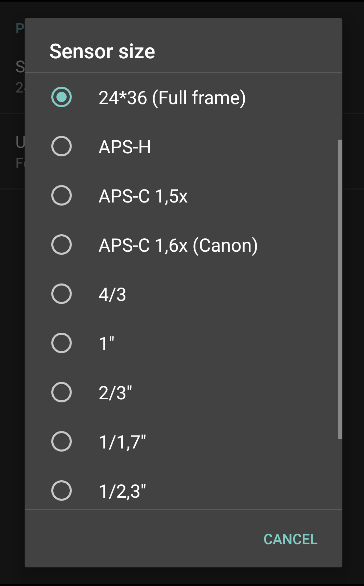Click the "APS-H" option label
The width and height of the screenshot is (364, 586).
coord(125,146)
